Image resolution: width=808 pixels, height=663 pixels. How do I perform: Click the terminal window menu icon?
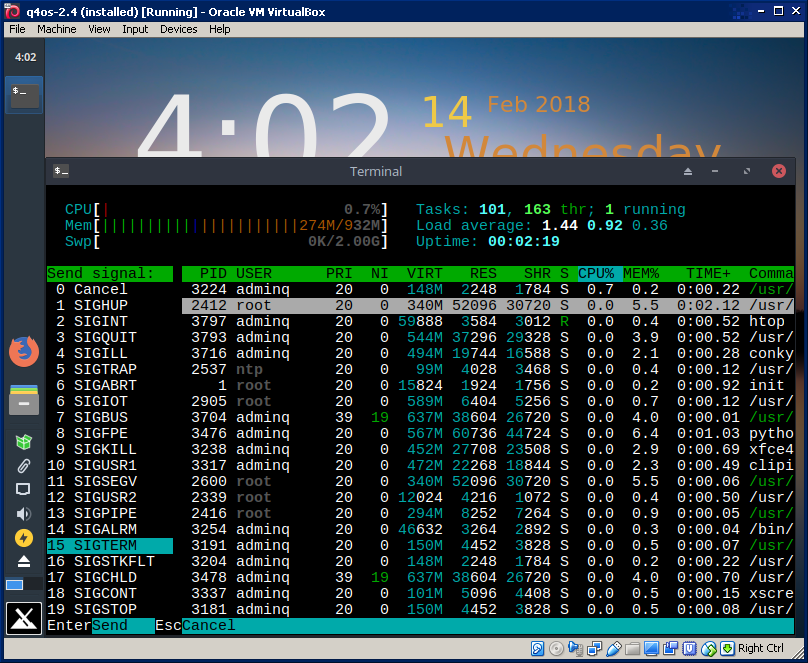[61, 171]
